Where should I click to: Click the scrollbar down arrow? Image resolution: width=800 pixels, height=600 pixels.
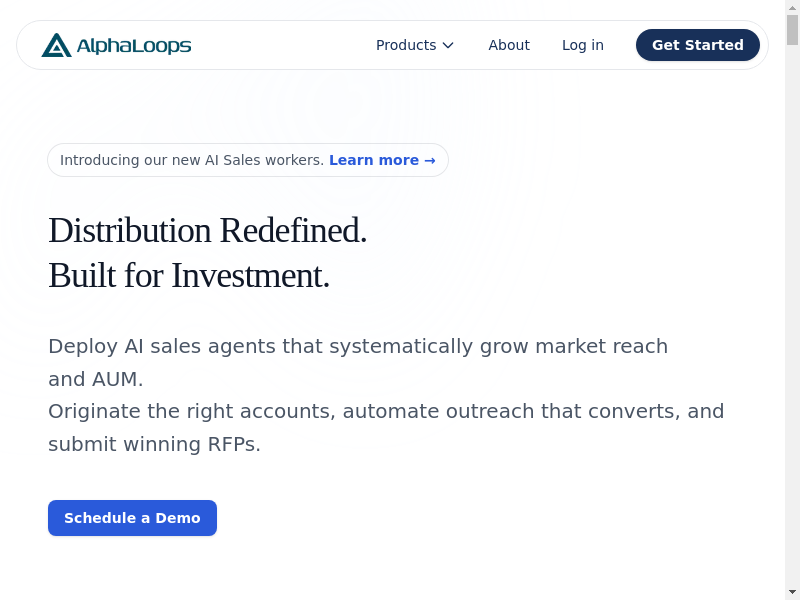point(792,591)
